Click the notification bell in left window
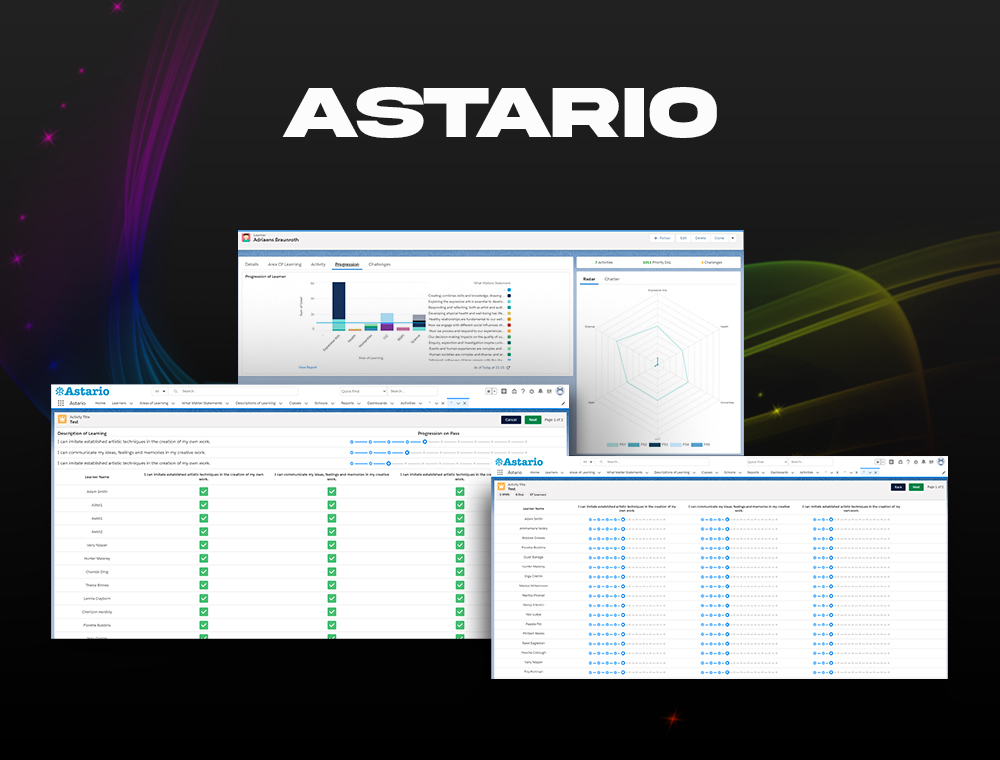Screen dimensions: 1000x760 point(541,391)
